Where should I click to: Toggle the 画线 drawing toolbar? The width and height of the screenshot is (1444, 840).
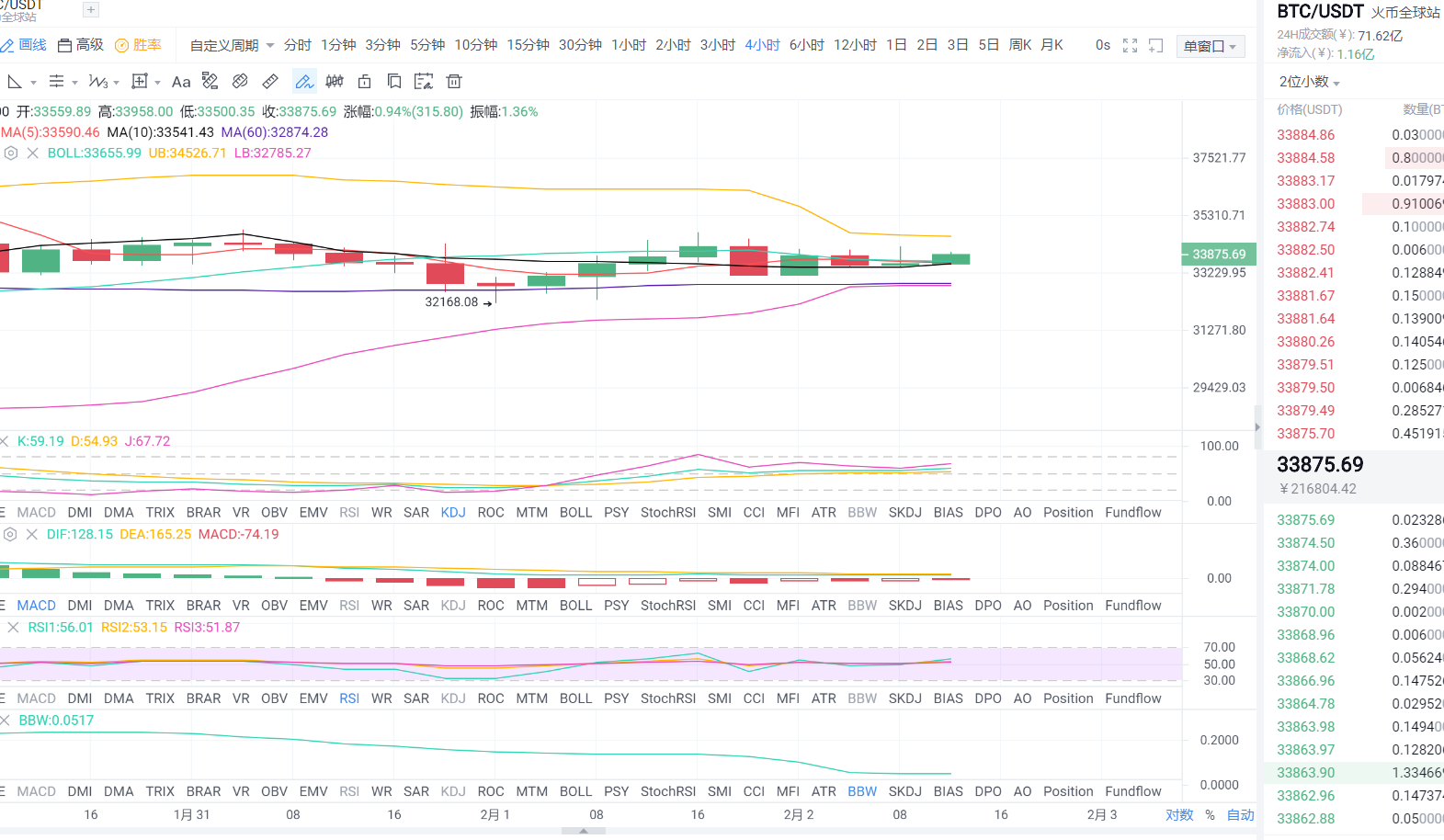click(x=24, y=45)
